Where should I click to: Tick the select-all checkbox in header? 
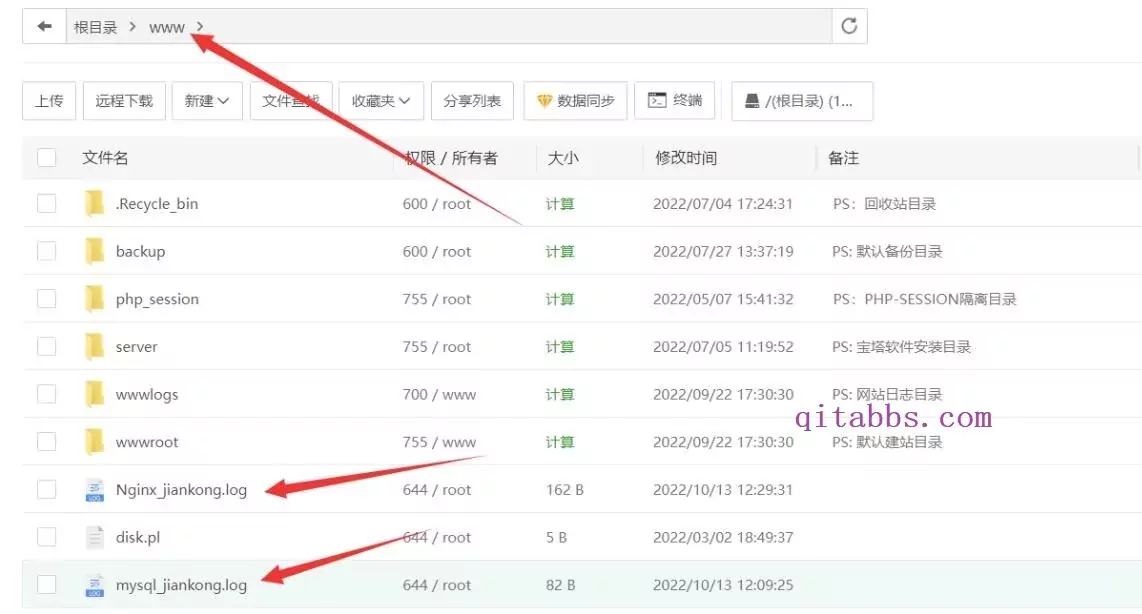[x=47, y=157]
